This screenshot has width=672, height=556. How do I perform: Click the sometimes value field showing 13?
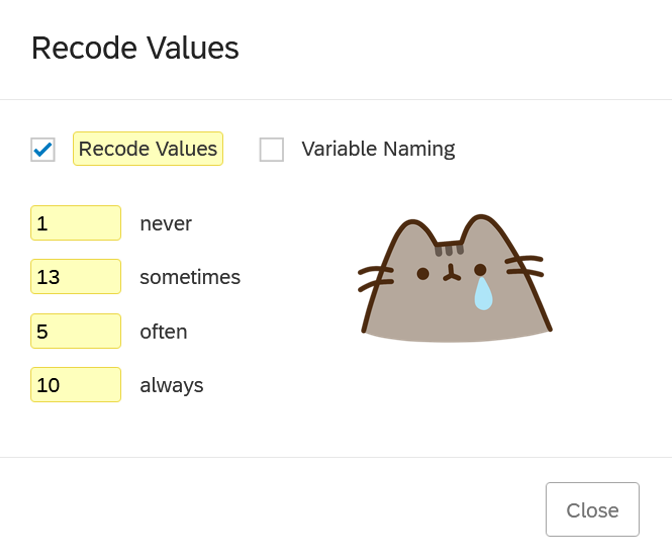pyautogui.click(x=76, y=277)
